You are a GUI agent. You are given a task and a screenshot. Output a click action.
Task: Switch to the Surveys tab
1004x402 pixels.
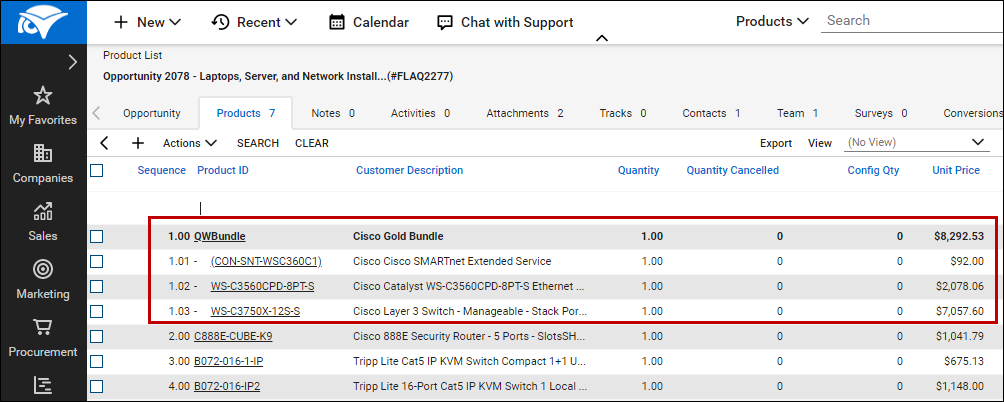(881, 113)
